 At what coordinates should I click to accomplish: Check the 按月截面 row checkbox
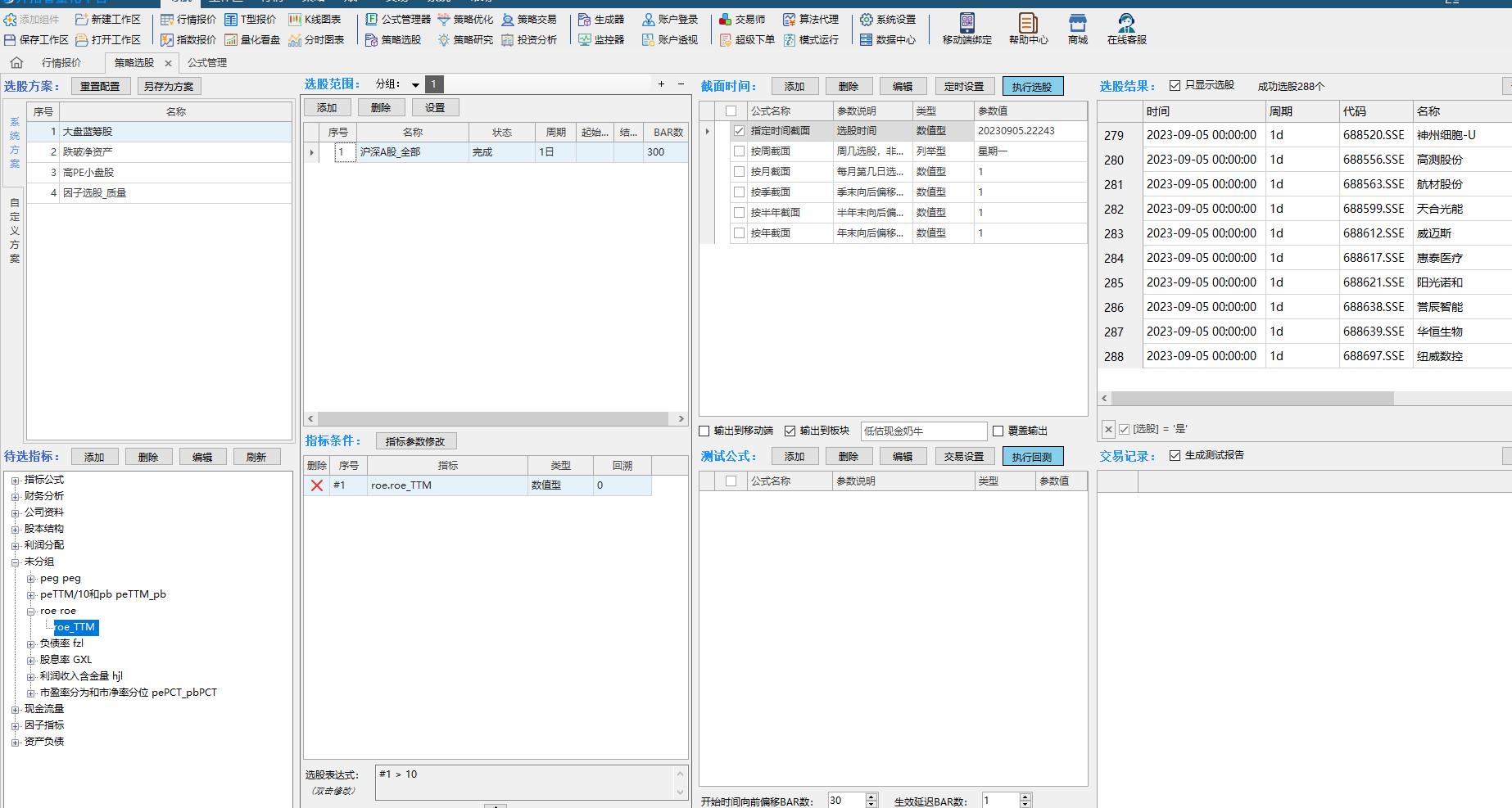740,172
